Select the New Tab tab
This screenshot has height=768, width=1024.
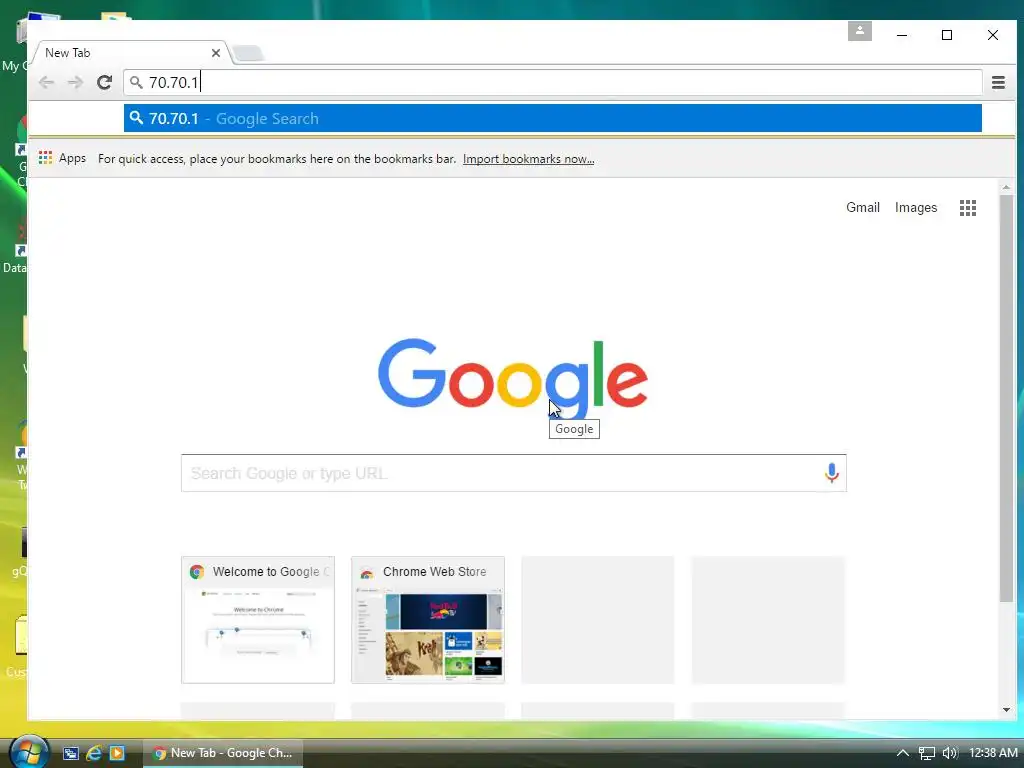click(131, 53)
